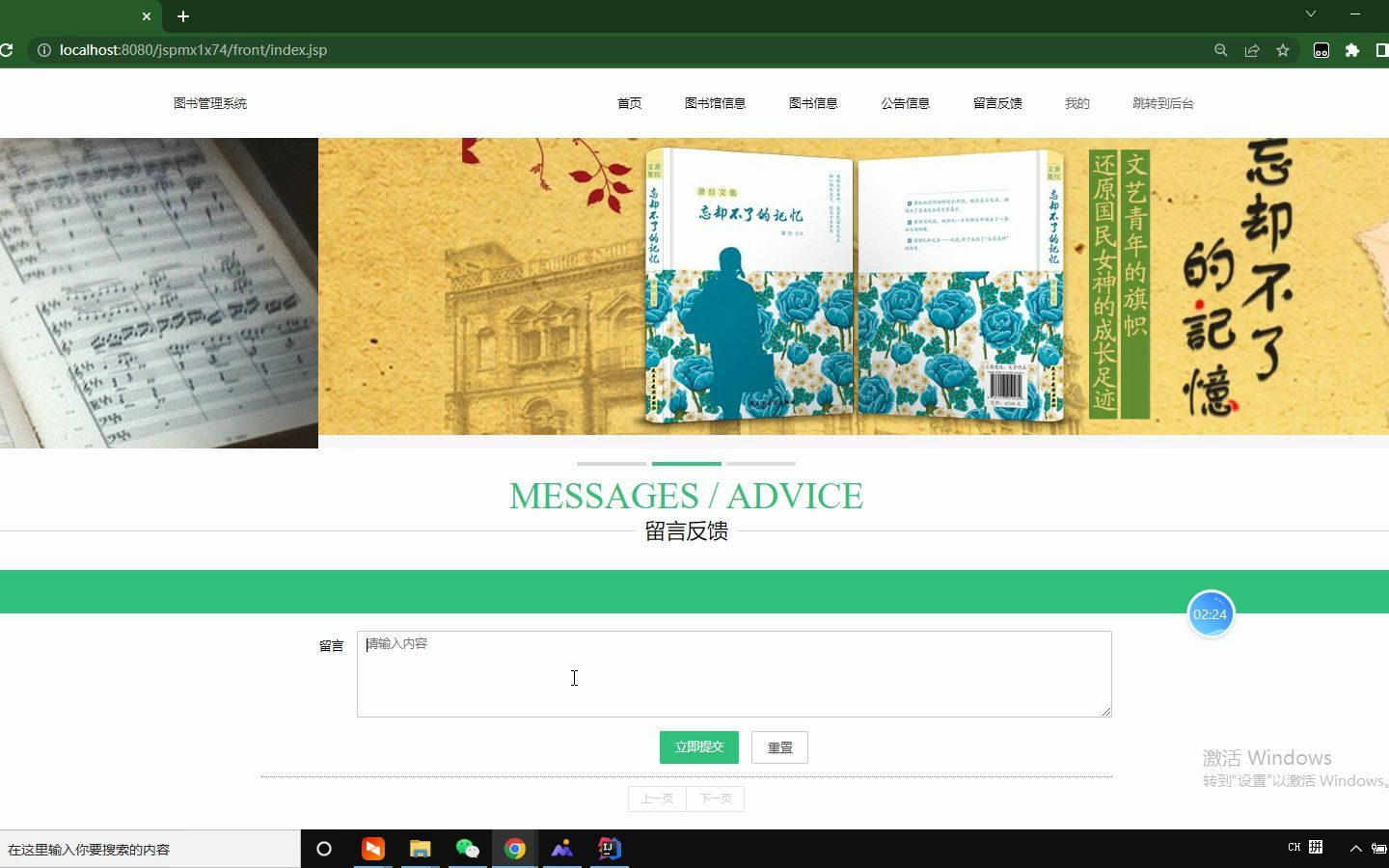Go to 上一页 previous page

tap(657, 799)
